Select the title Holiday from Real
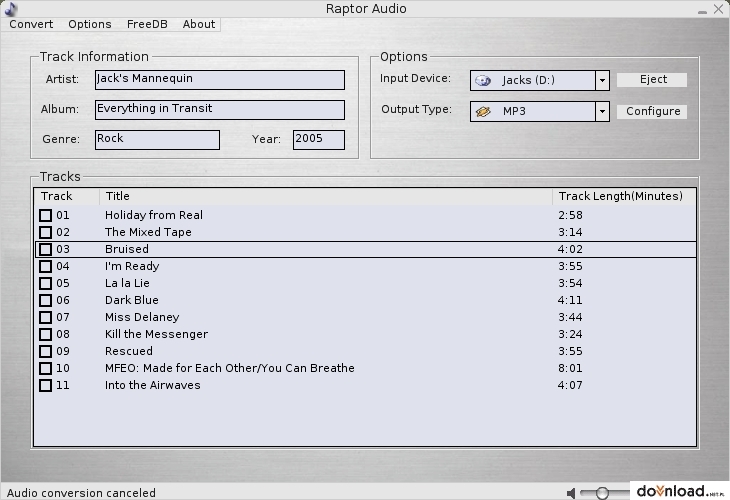Viewport: 730px width, 500px height. (154, 215)
